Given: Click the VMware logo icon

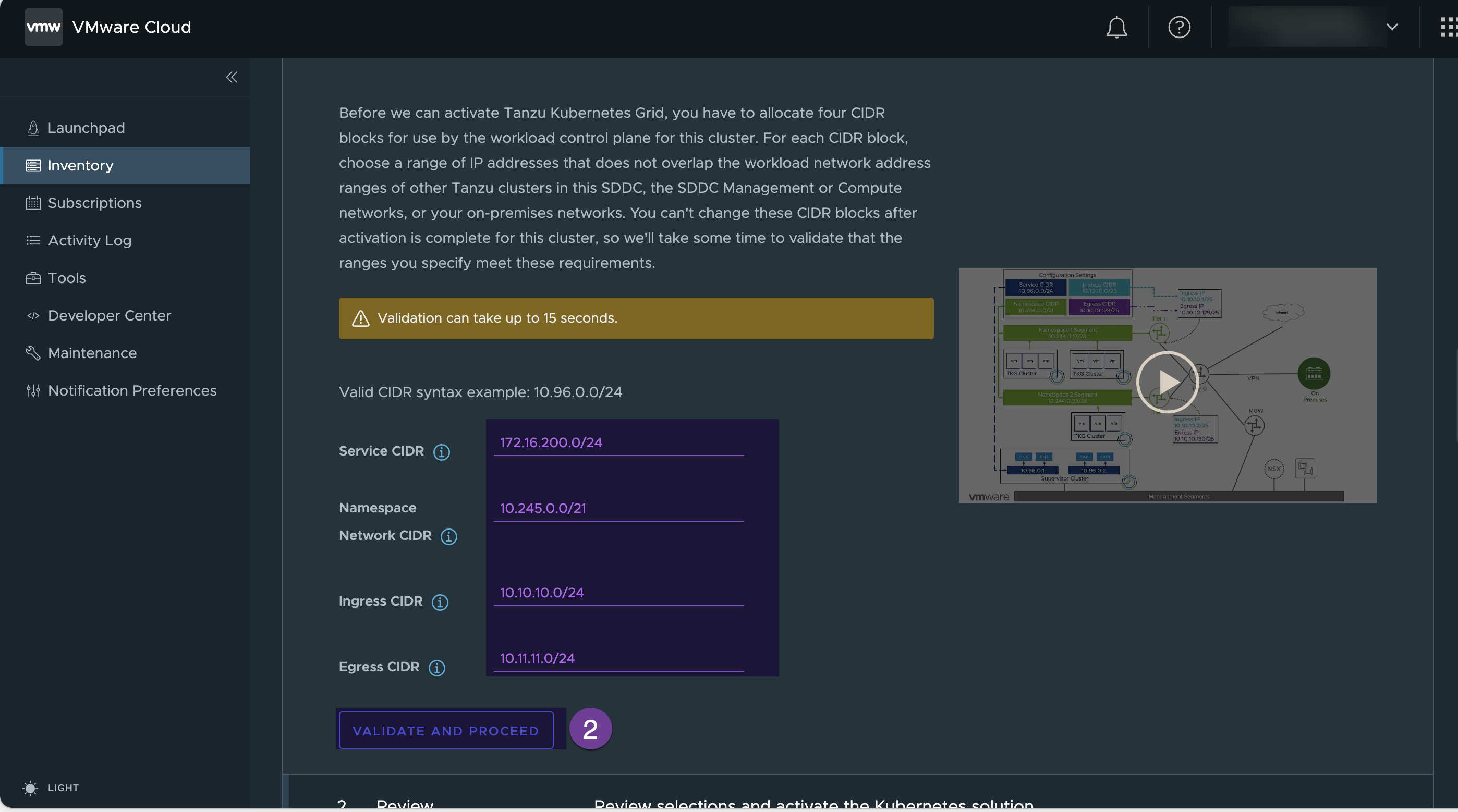Looking at the screenshot, I should [44, 27].
